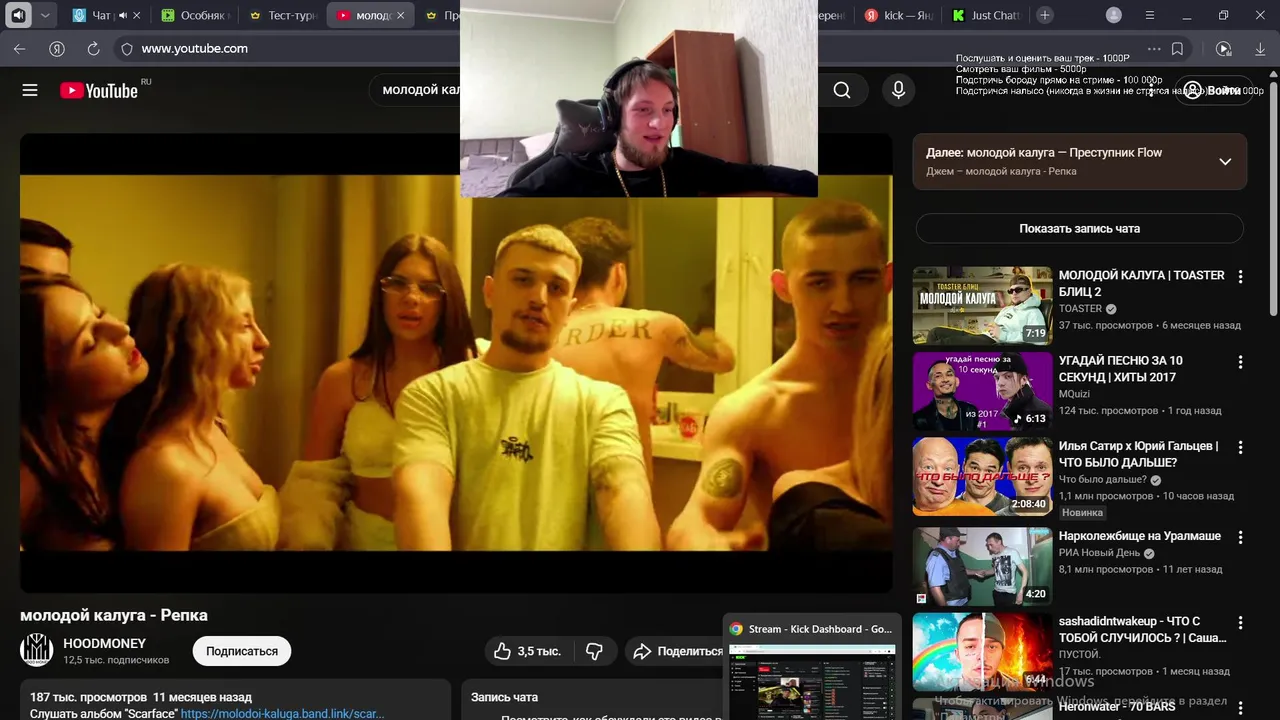
Task: Dislike the video with thumbs-down
Action: [594, 651]
